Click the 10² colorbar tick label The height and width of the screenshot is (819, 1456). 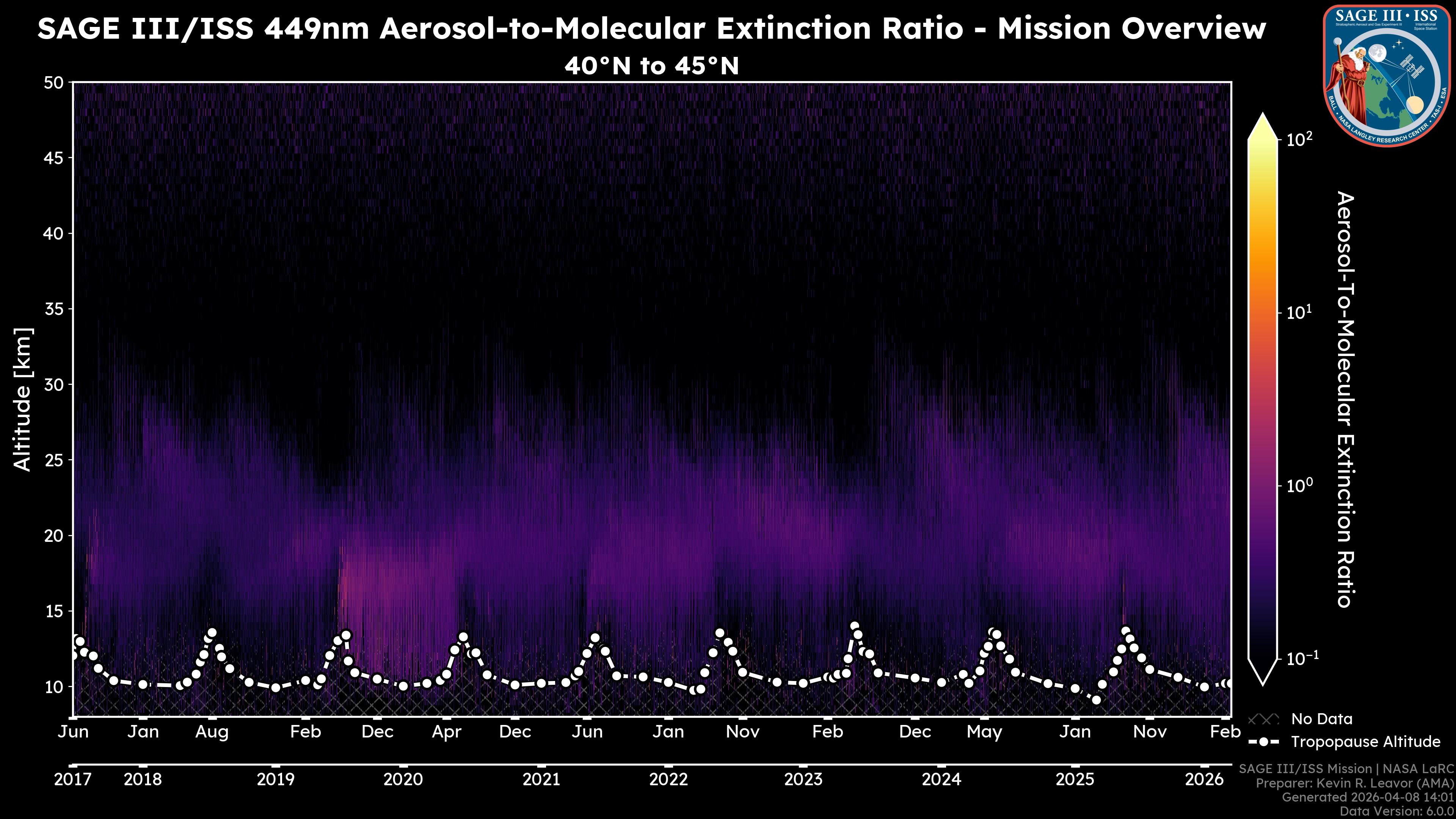pos(1300,139)
